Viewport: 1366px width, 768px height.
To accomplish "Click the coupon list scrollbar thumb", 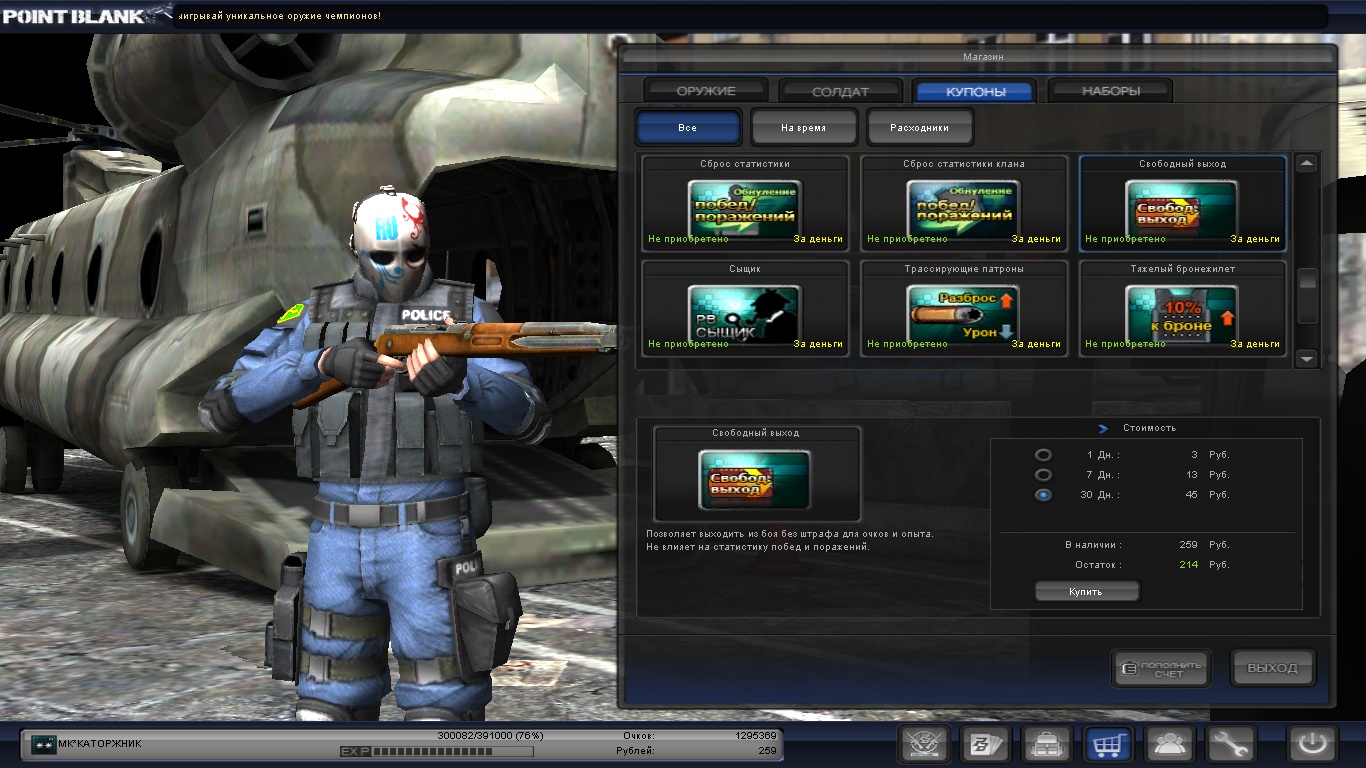I will point(1307,296).
